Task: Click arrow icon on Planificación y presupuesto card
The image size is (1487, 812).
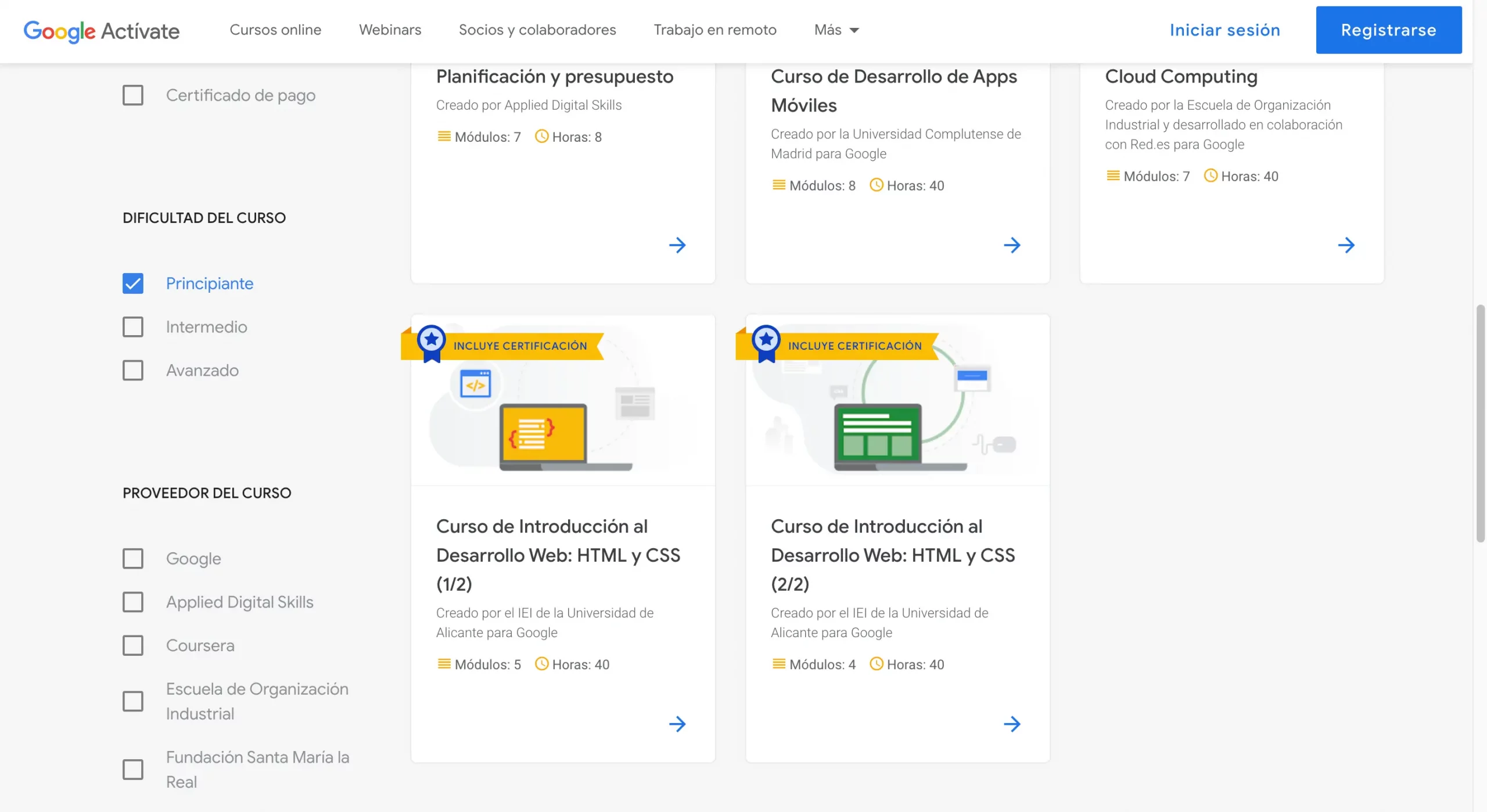Action: (x=677, y=245)
